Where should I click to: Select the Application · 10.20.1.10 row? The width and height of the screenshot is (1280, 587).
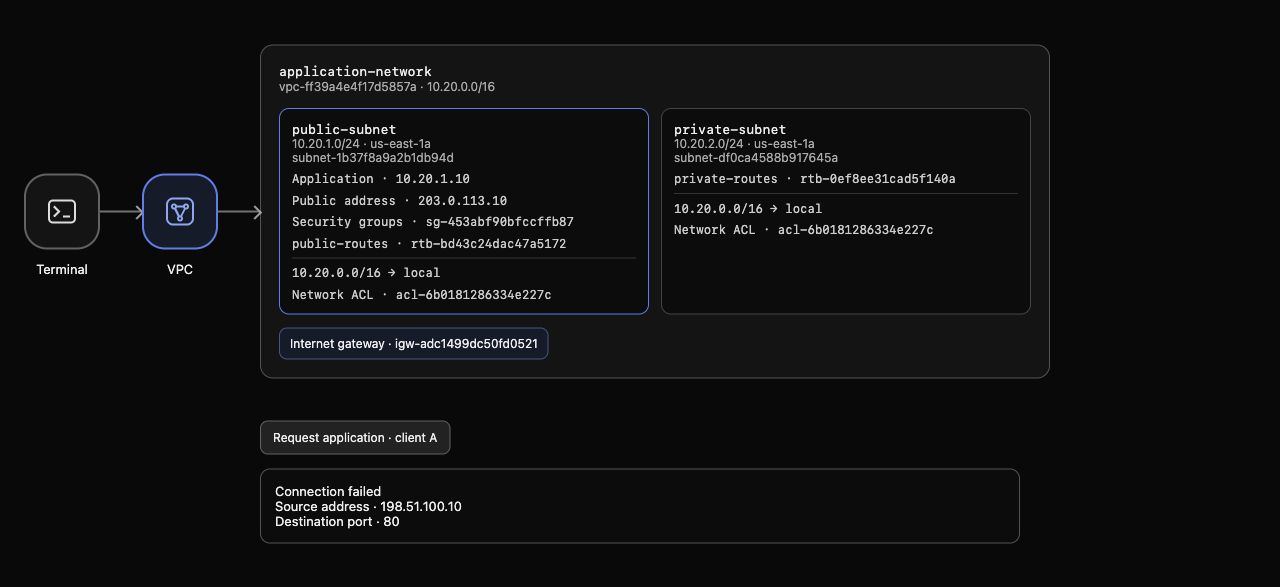(381, 179)
